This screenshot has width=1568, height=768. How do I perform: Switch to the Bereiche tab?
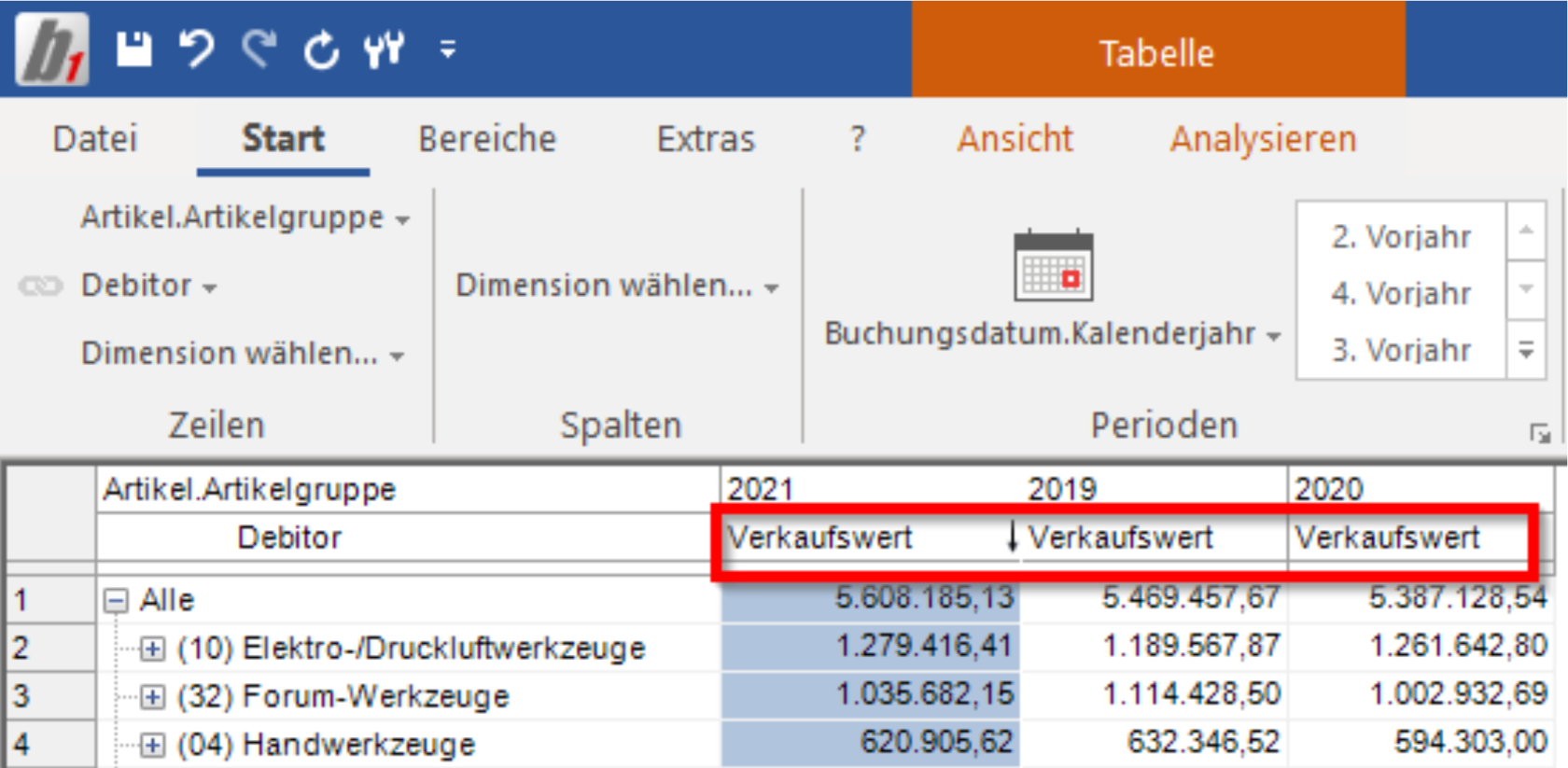(x=487, y=139)
